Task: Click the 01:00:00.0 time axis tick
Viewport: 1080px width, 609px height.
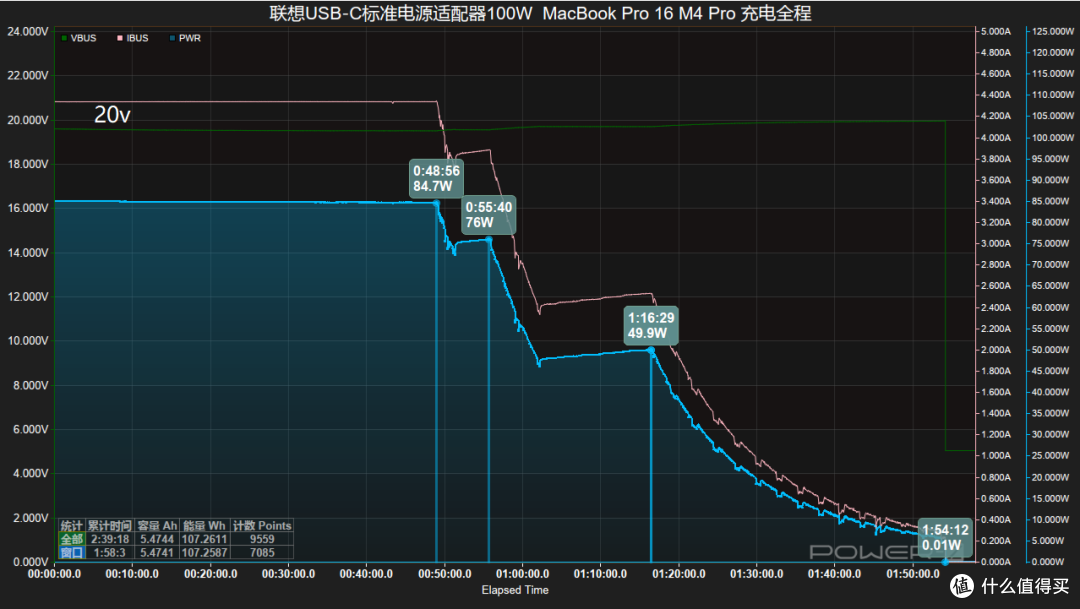Action: click(x=522, y=574)
